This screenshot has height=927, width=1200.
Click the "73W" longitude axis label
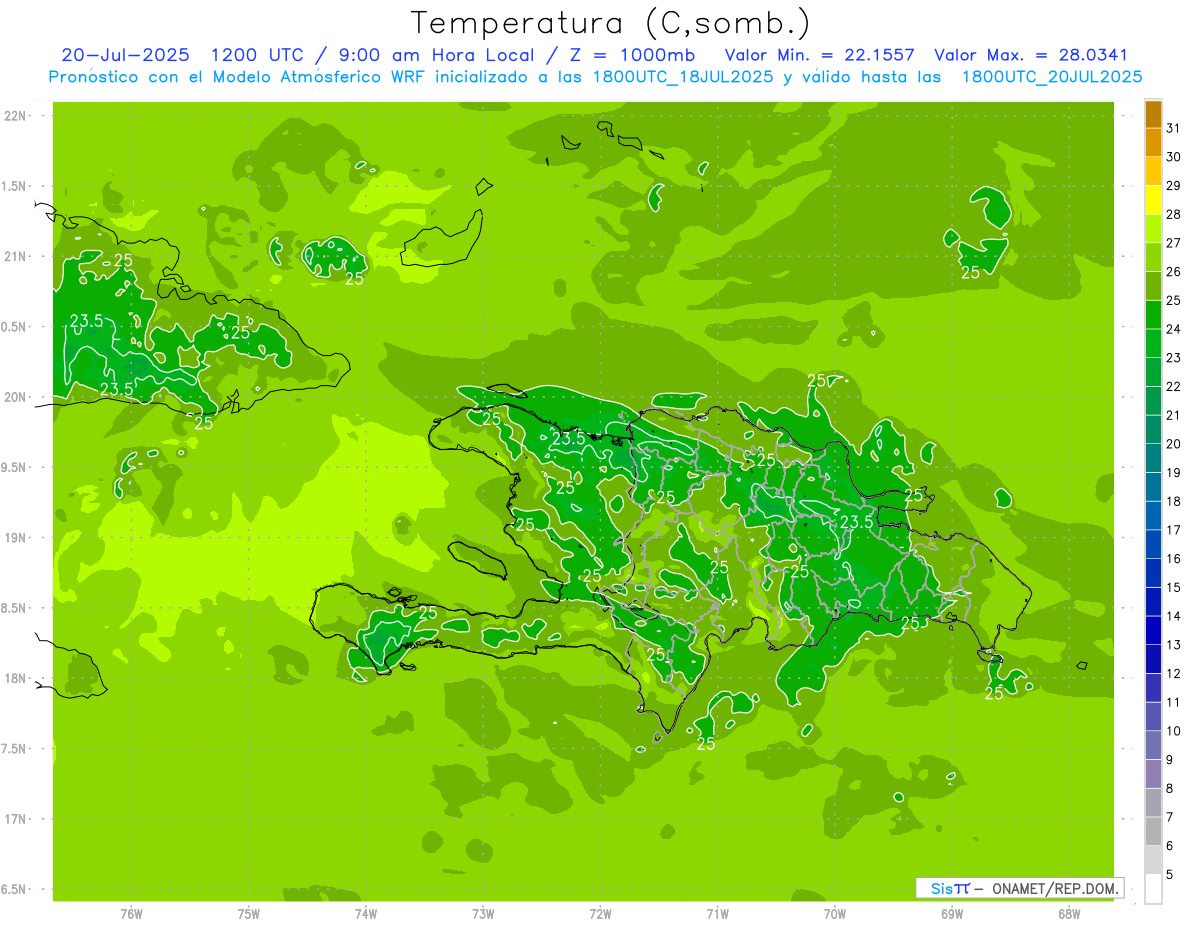point(483,914)
